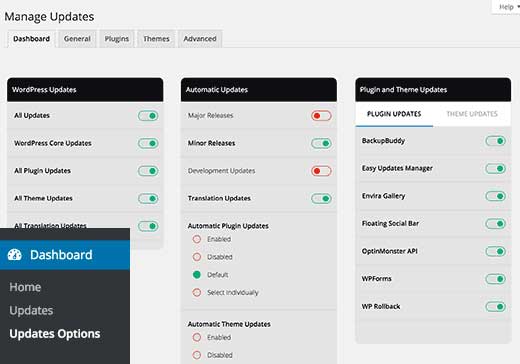Image resolution: width=520 pixels, height=364 pixels.
Task: Enable the Major Releases toggle
Action: coord(321,116)
